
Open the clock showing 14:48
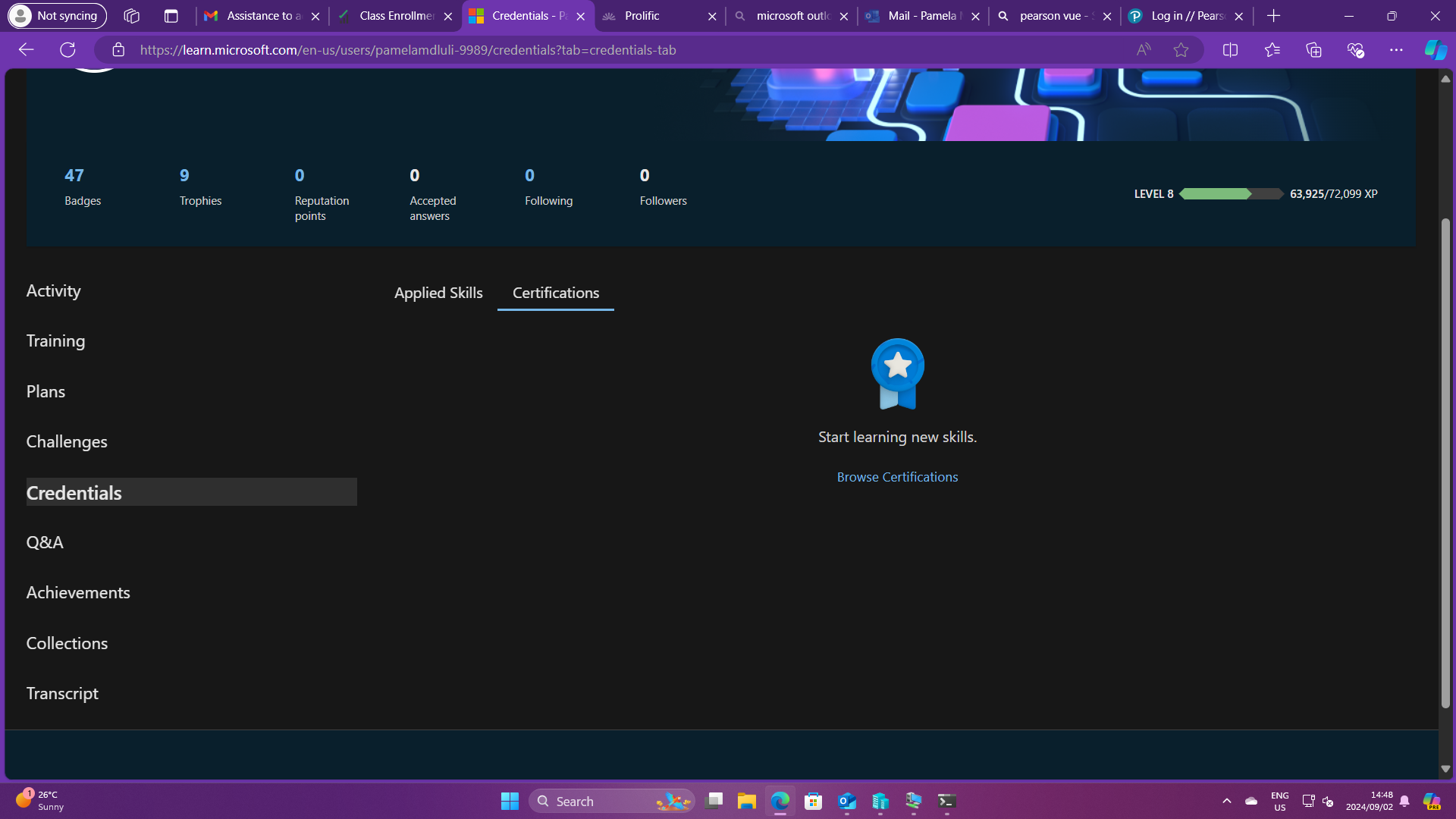(x=1369, y=801)
